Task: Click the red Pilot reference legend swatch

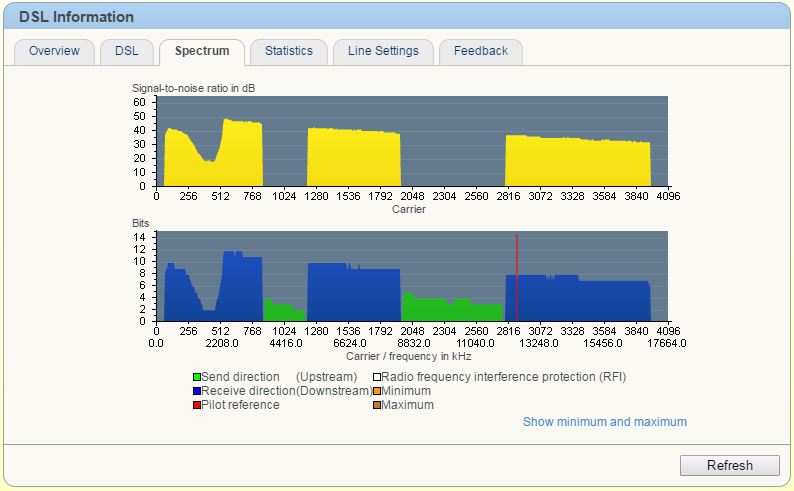Action: [x=197, y=406]
